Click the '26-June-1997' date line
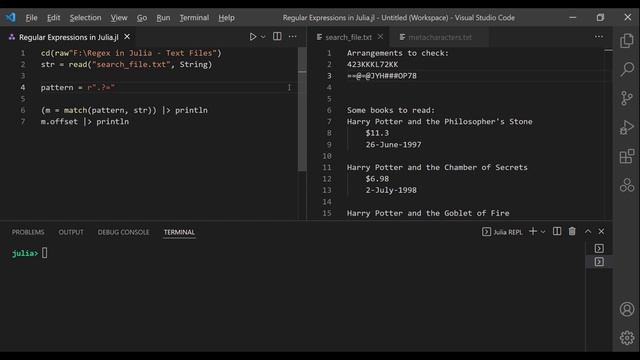The height and width of the screenshot is (360, 640). point(393,144)
